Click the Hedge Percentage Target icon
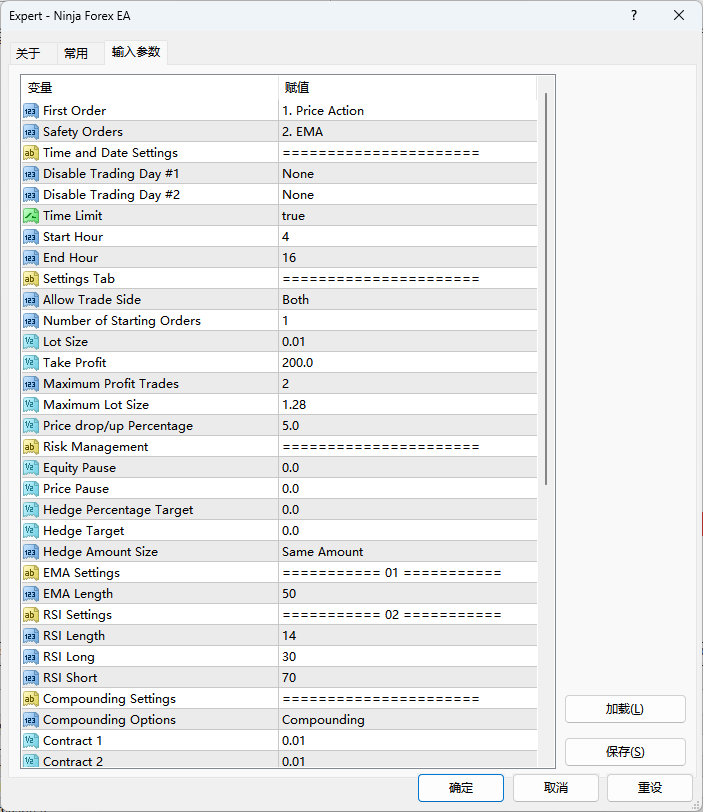703x812 pixels. (31, 510)
